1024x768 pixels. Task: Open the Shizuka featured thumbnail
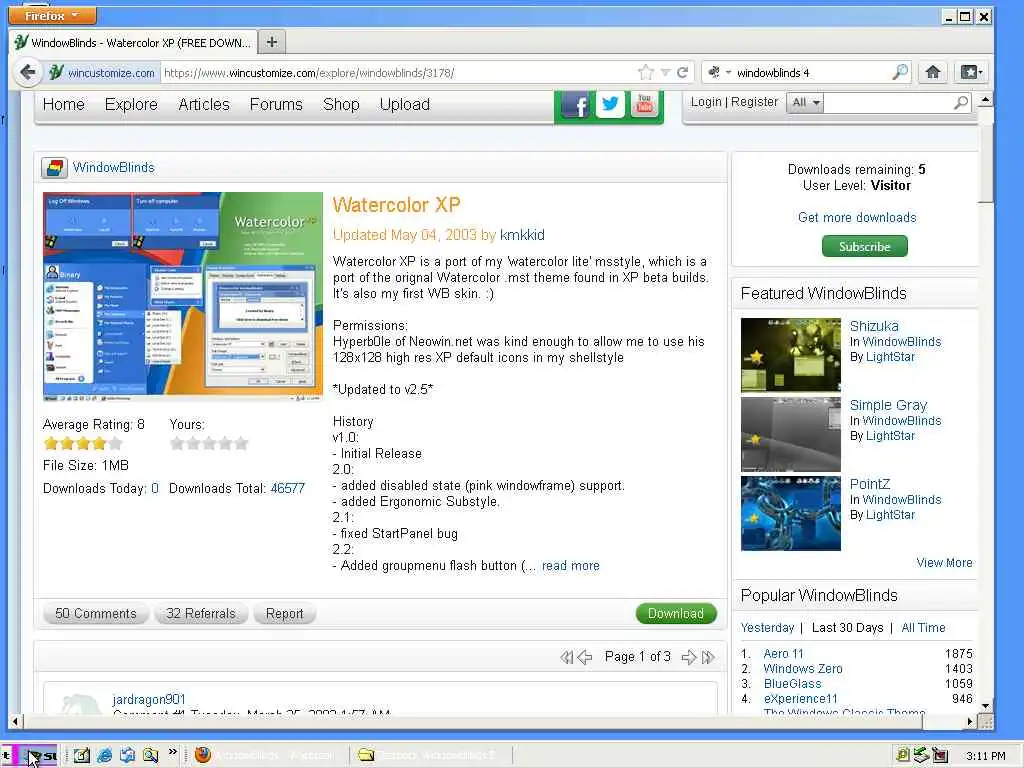pos(791,355)
